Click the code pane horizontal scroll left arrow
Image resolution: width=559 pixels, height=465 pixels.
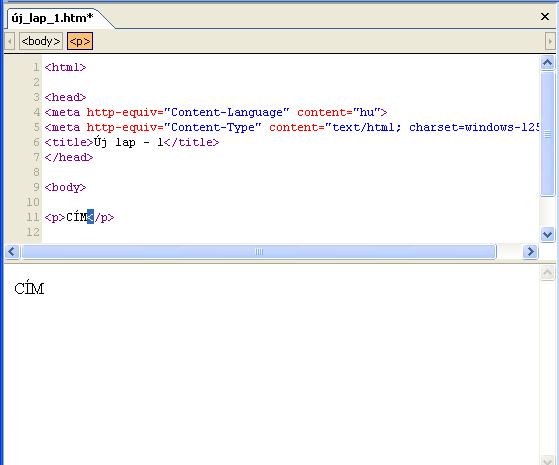(x=12, y=251)
